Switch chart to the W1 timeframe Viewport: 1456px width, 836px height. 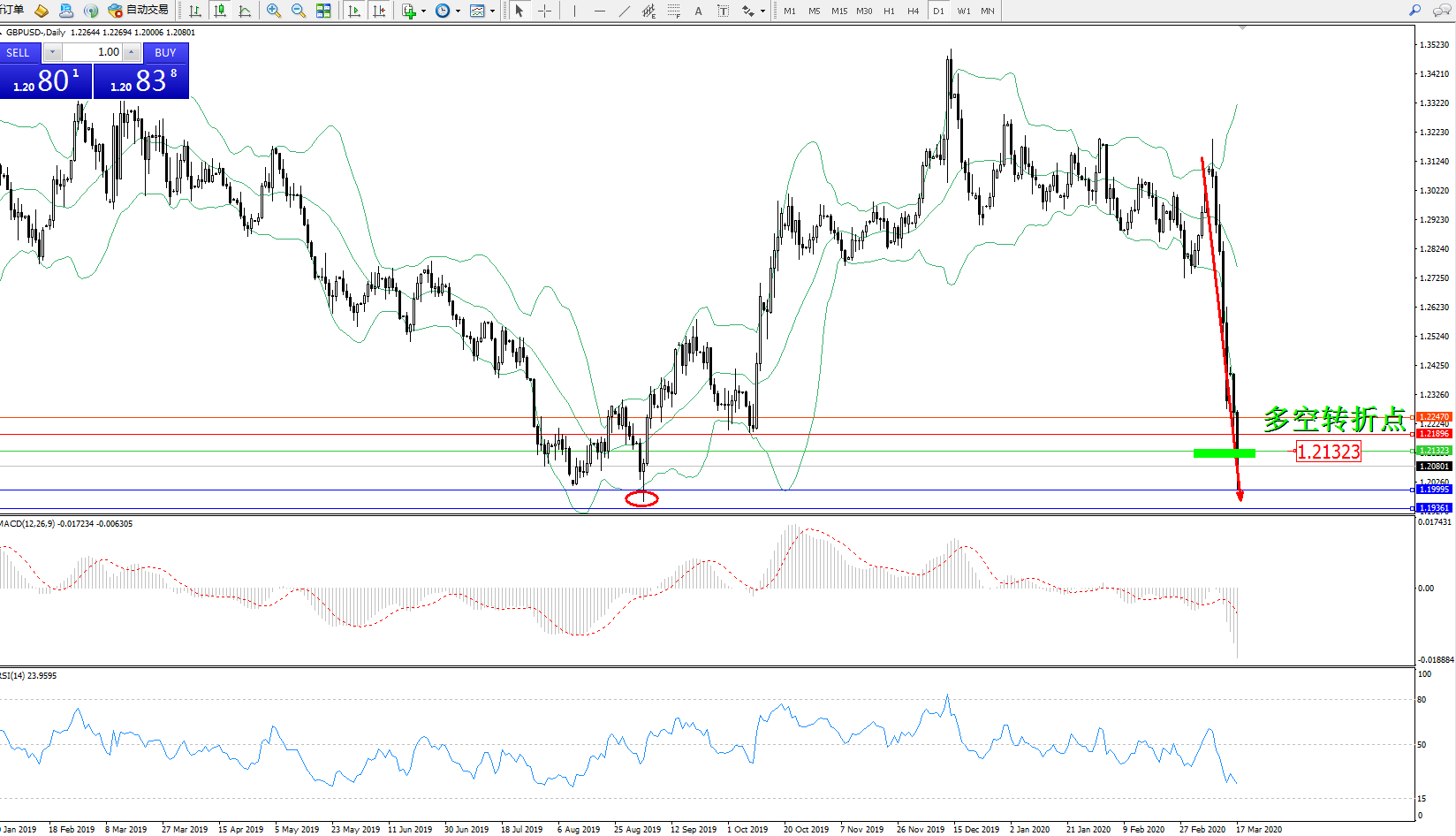(963, 11)
